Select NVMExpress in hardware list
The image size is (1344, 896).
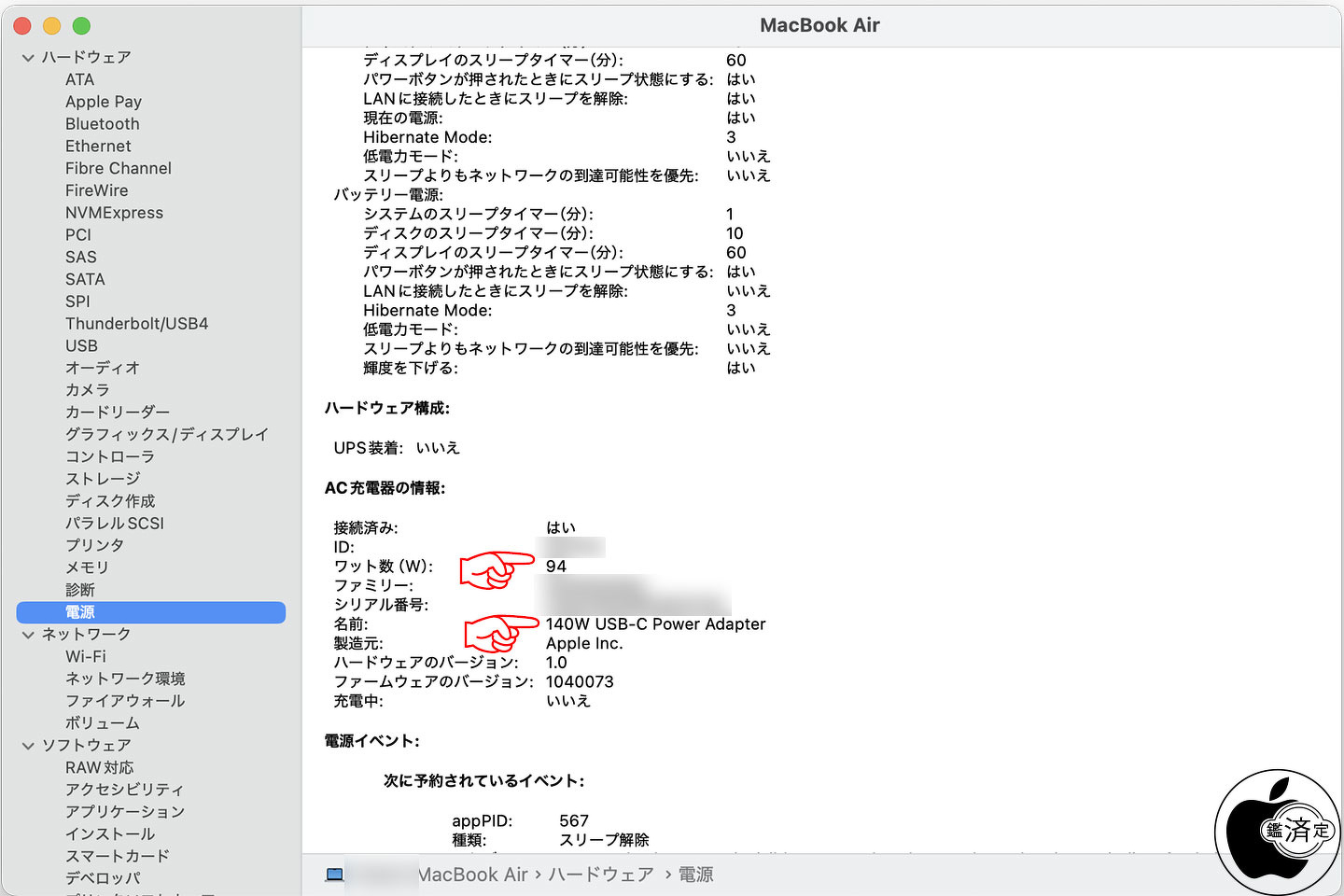coord(114,213)
